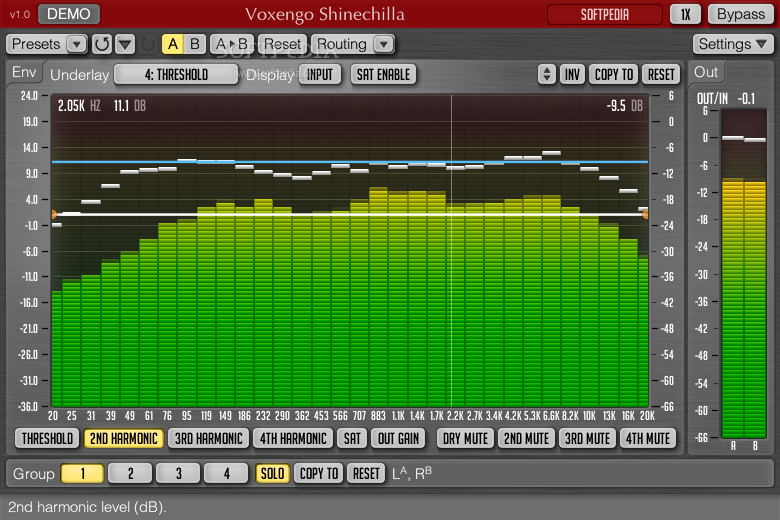
Task: Click the Presets button
Action: 36,44
